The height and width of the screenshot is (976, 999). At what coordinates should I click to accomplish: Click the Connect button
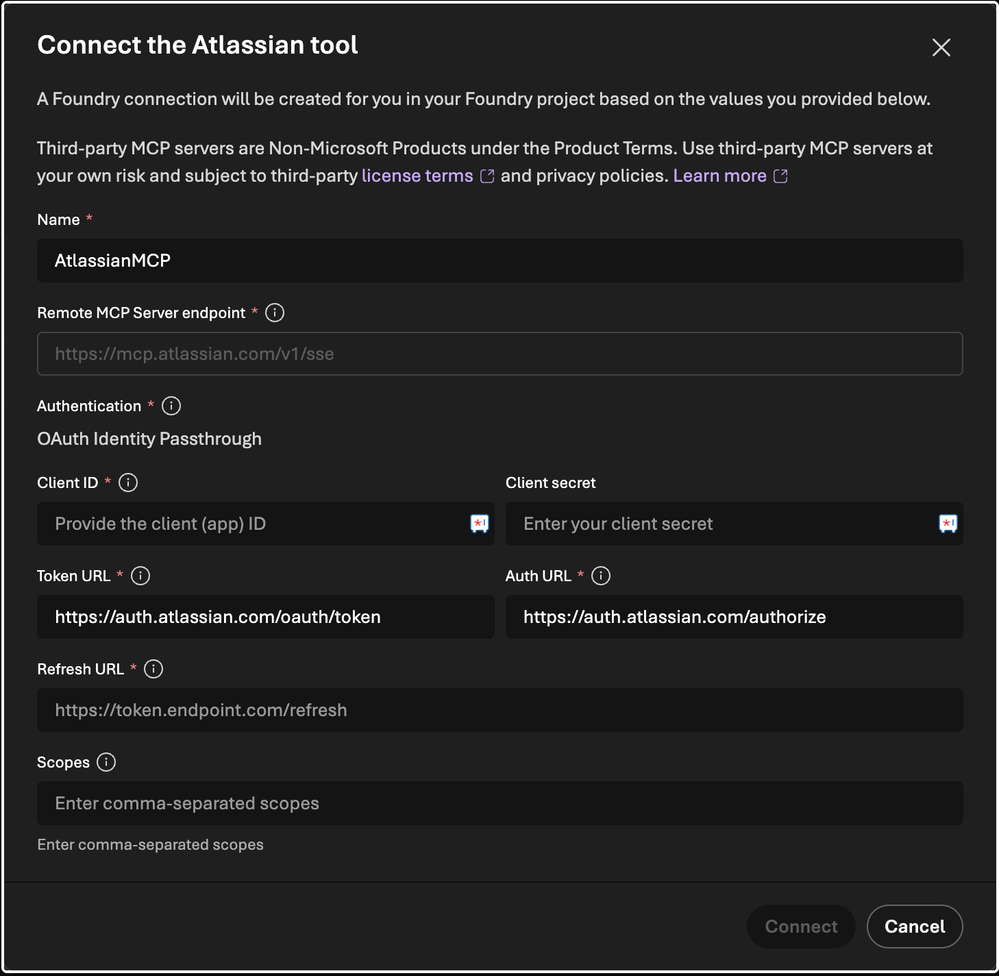tap(800, 926)
